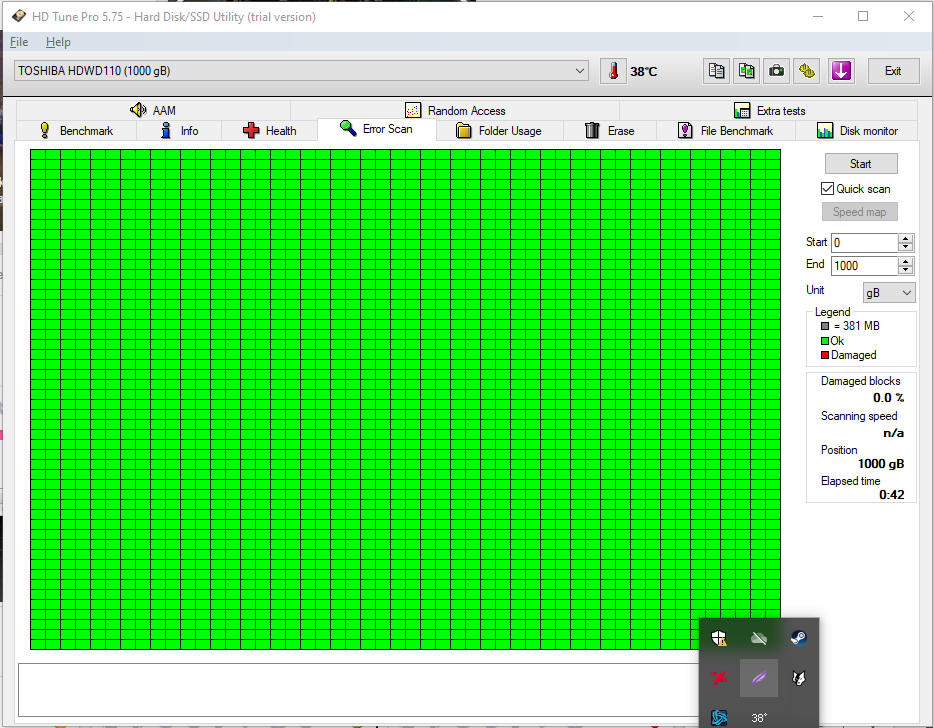This screenshot has width=934, height=728.
Task: Click the "0:42" elapsed time value
Action: pyautogui.click(x=892, y=495)
